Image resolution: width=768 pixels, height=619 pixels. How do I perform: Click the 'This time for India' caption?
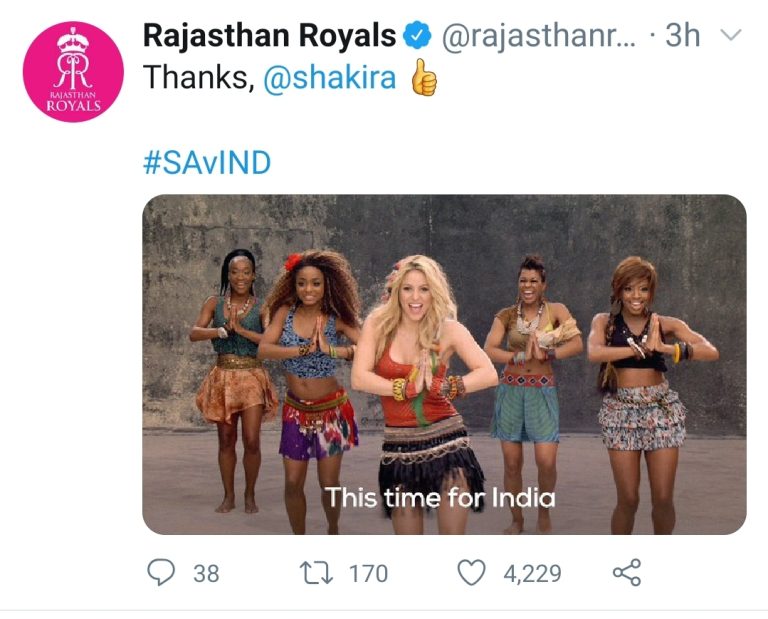coord(438,497)
